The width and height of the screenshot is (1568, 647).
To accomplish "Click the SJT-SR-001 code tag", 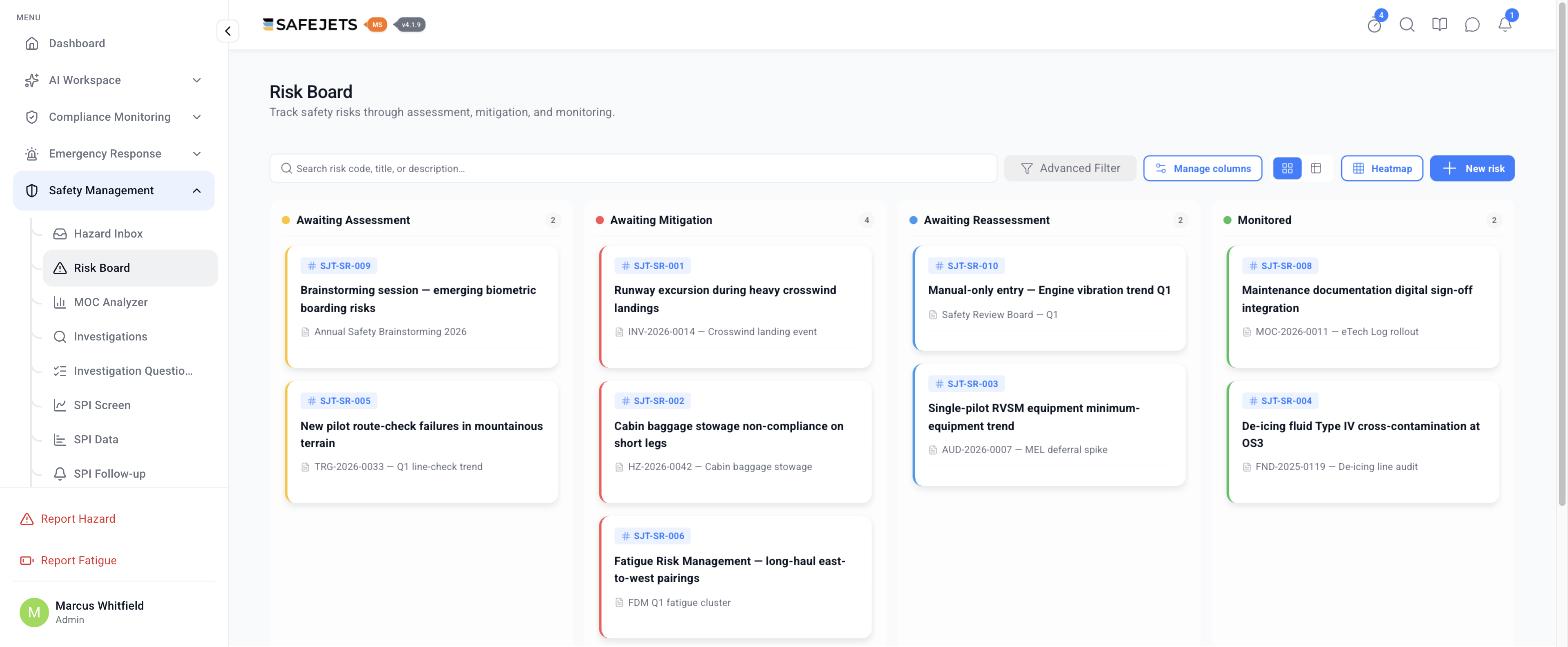I will click(652, 266).
